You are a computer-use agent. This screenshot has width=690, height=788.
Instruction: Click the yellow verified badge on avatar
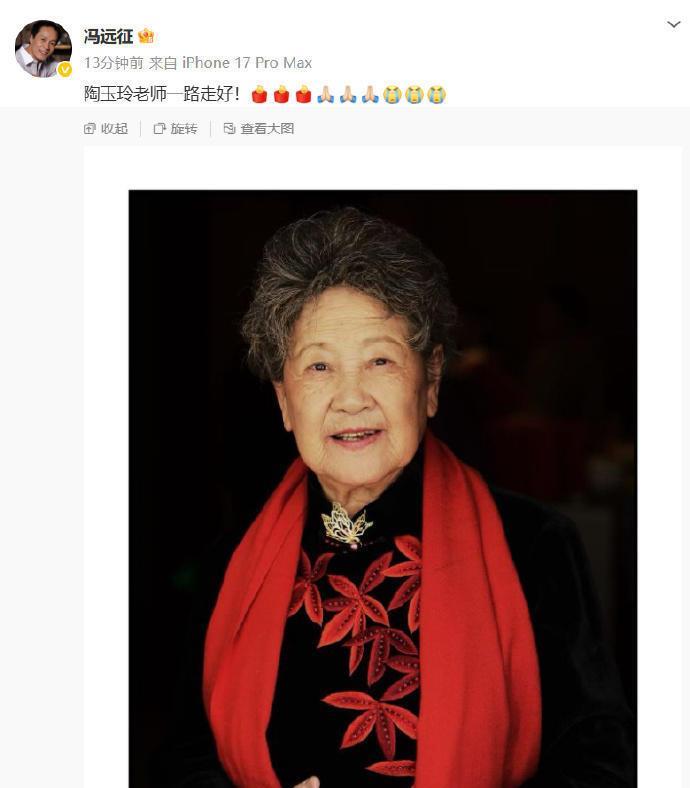coord(64,70)
